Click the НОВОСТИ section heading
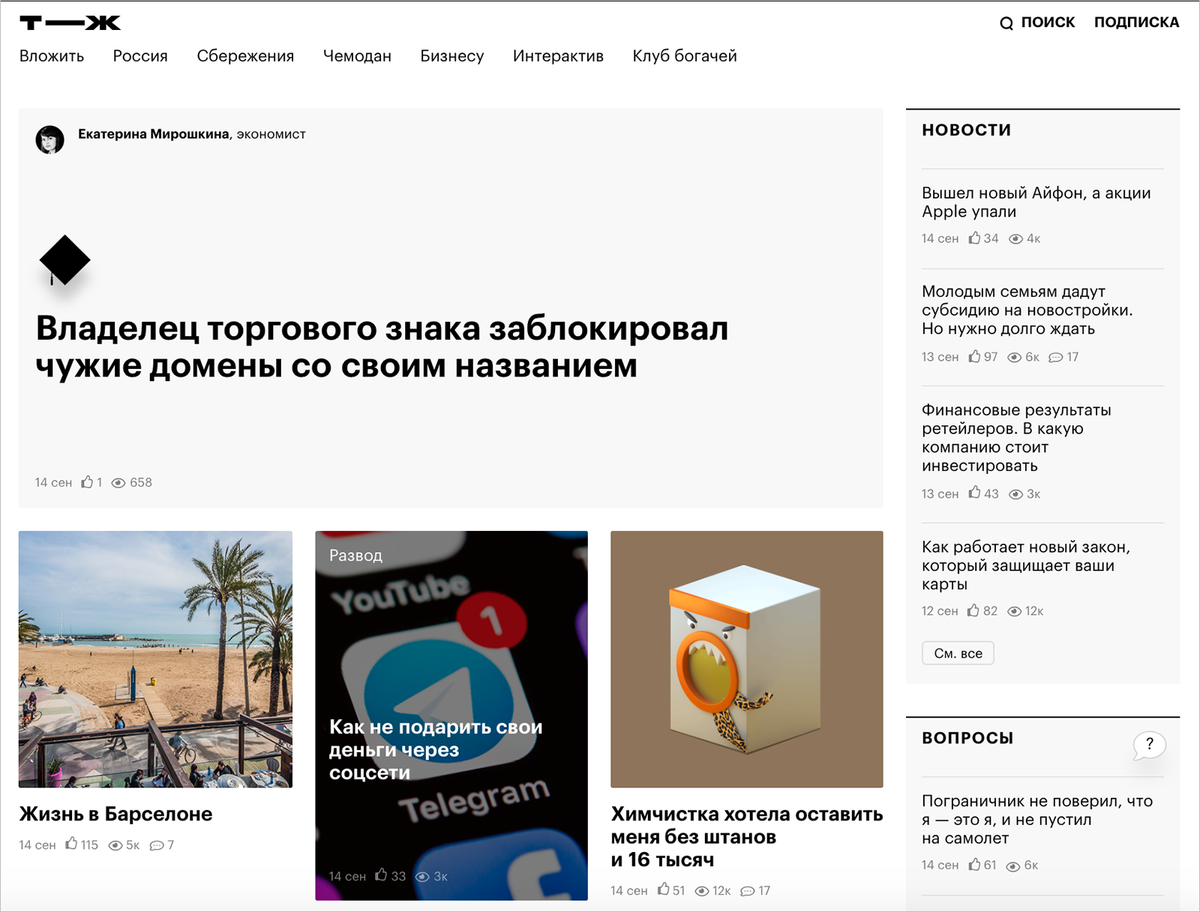The image size is (1200, 912). [966, 130]
